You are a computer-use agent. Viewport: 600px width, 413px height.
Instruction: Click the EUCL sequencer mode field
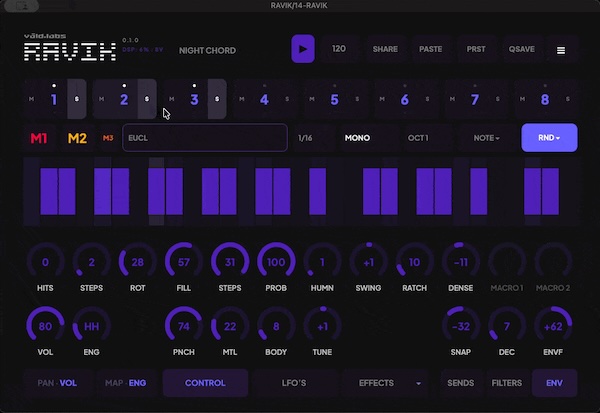pyautogui.click(x=205, y=138)
